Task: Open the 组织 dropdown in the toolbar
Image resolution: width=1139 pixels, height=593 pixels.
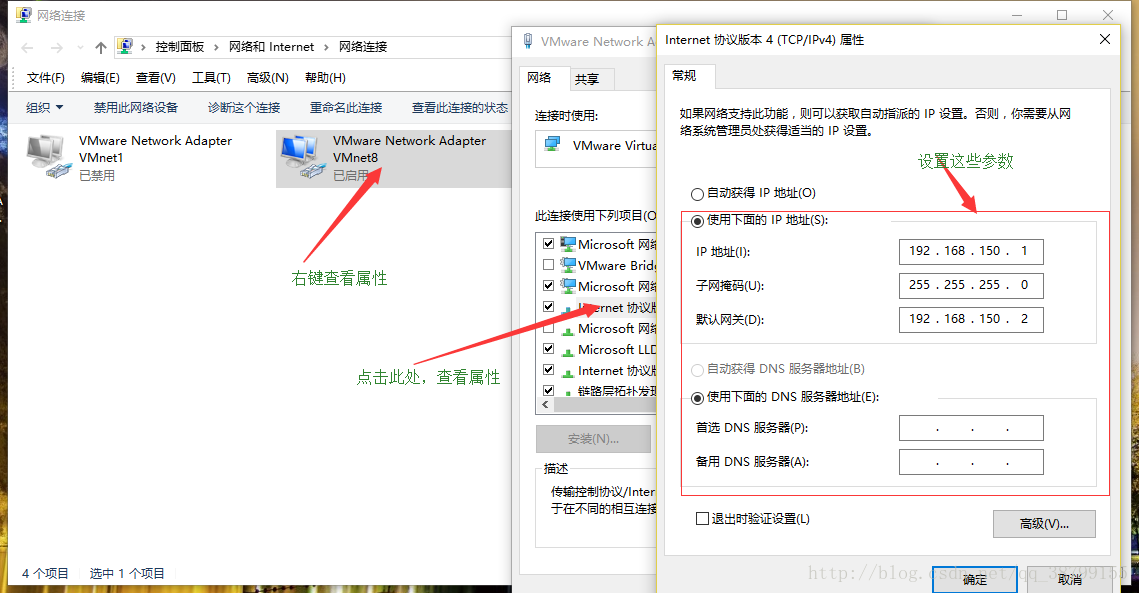Action: click(44, 108)
